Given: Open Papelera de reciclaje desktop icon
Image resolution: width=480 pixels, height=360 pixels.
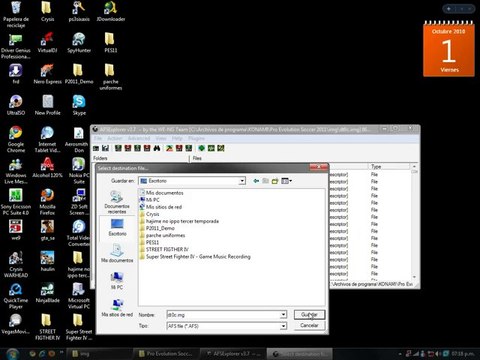Looking at the screenshot, I should [x=16, y=14].
